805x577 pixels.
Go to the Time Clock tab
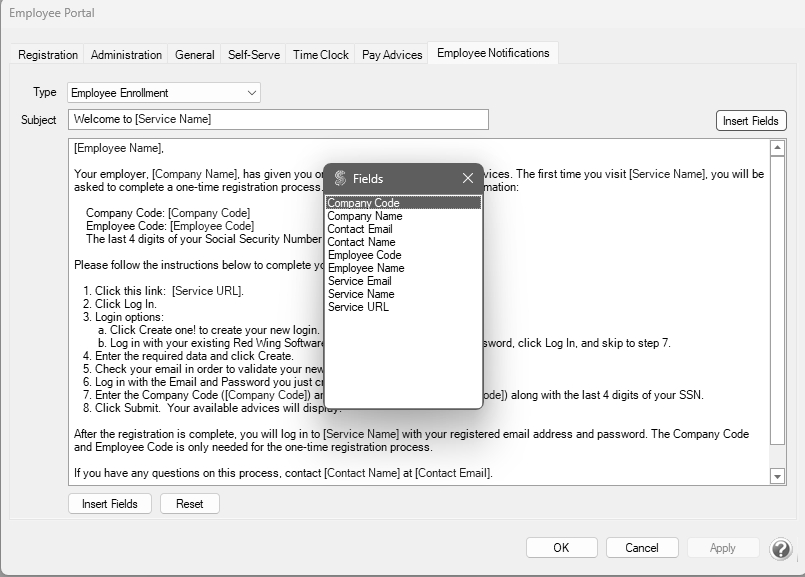321,55
